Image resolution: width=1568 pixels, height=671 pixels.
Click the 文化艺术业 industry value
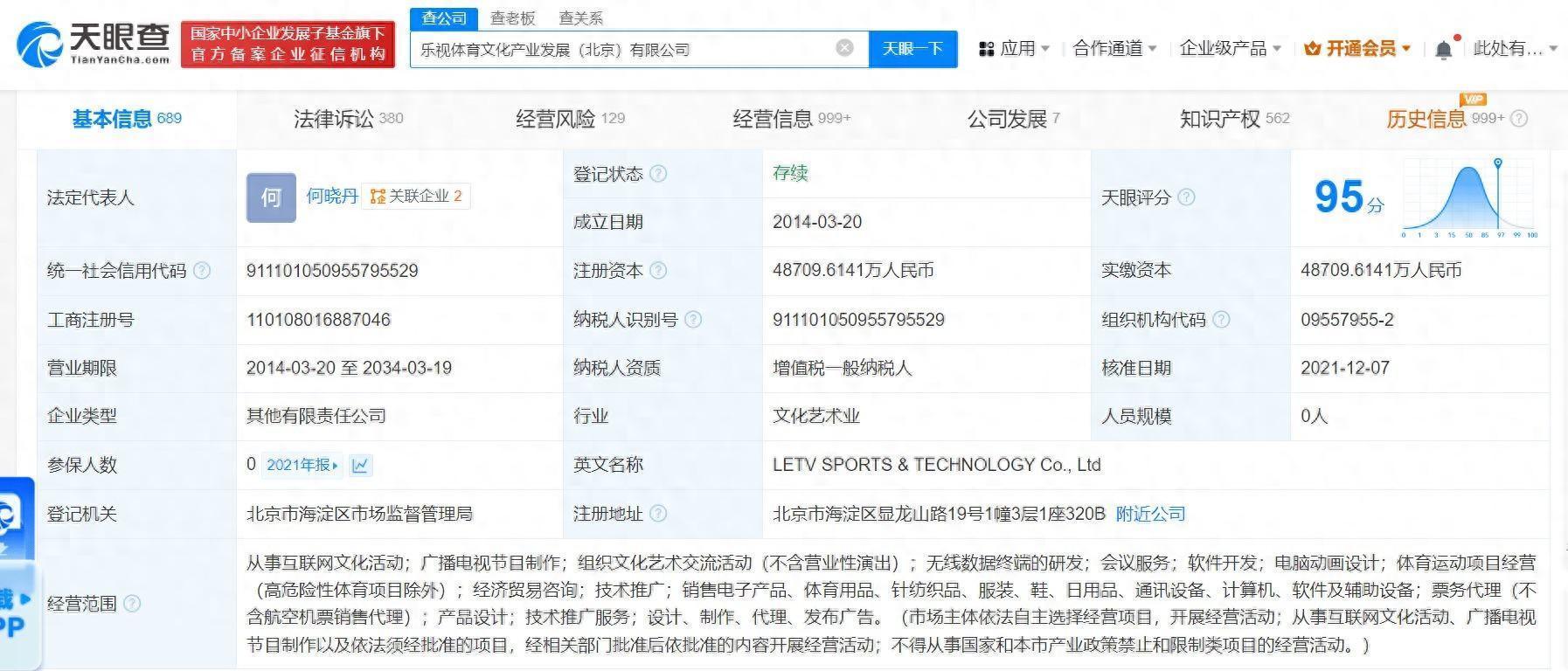point(815,416)
